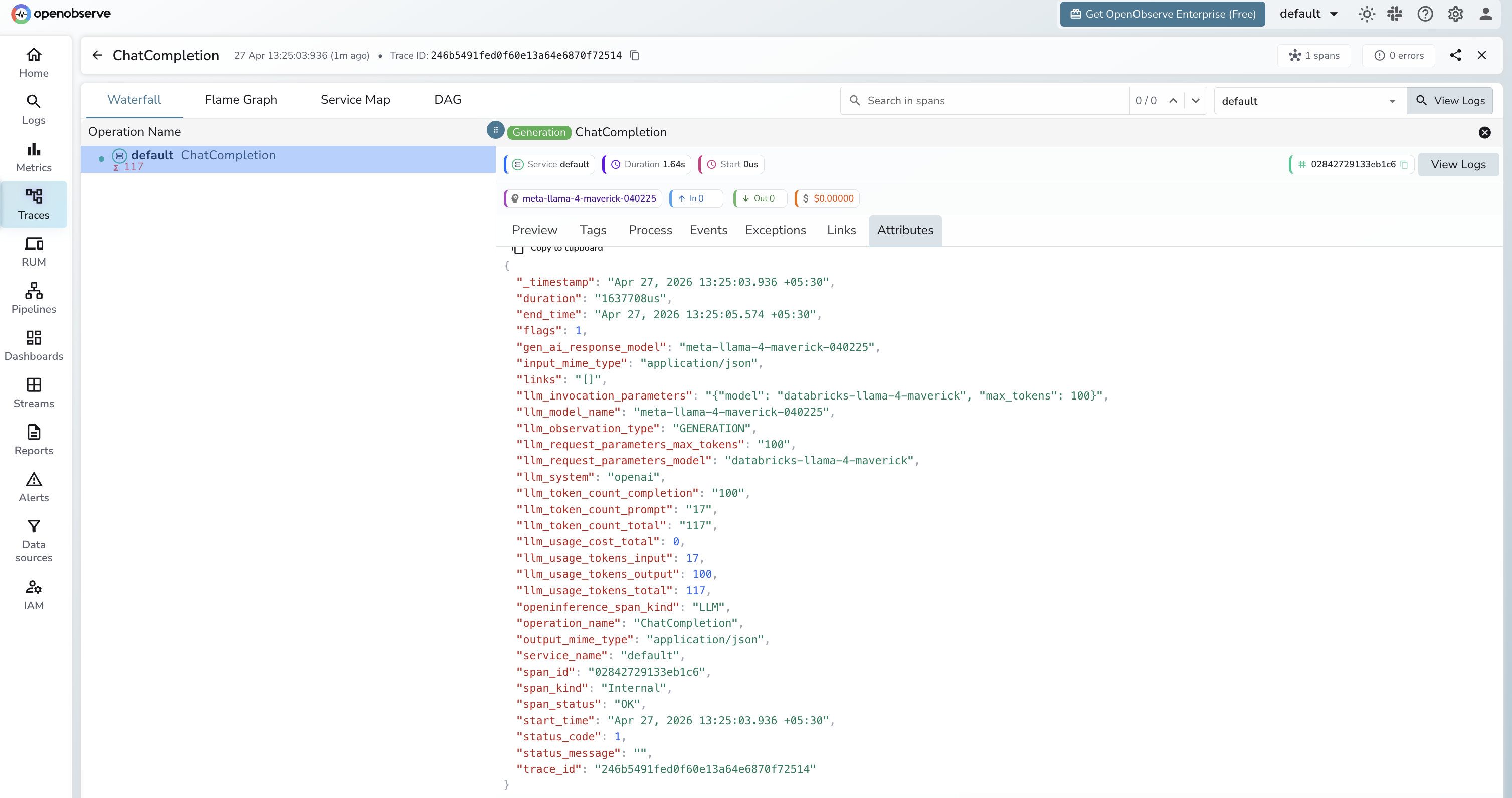The width and height of the screenshot is (1512, 798).
Task: Copy span ID 02842729133eb1c6
Action: pyautogui.click(x=1404, y=165)
